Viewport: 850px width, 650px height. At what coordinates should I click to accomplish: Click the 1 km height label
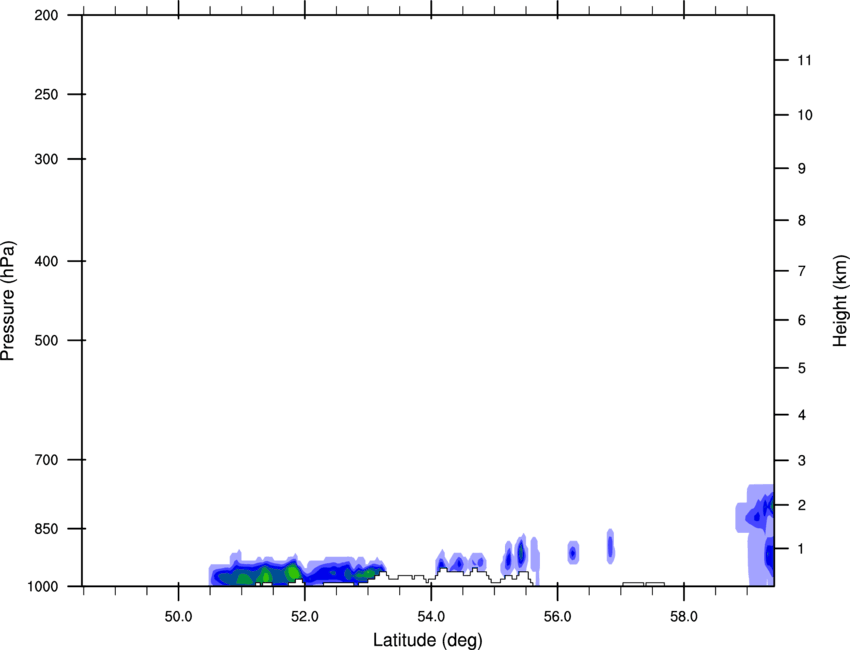tap(801, 549)
